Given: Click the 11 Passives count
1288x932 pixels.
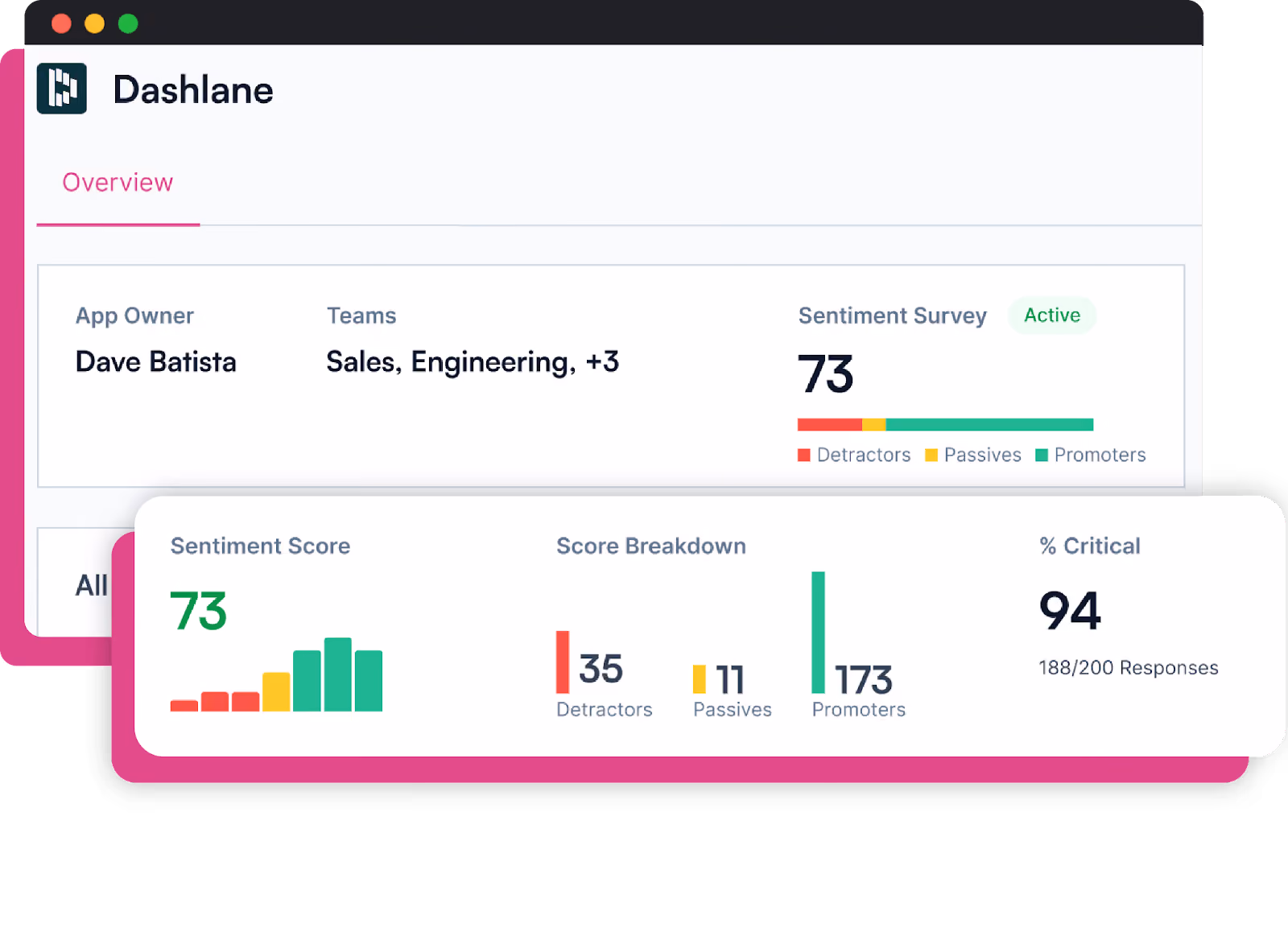Looking at the screenshot, I should click(729, 679).
